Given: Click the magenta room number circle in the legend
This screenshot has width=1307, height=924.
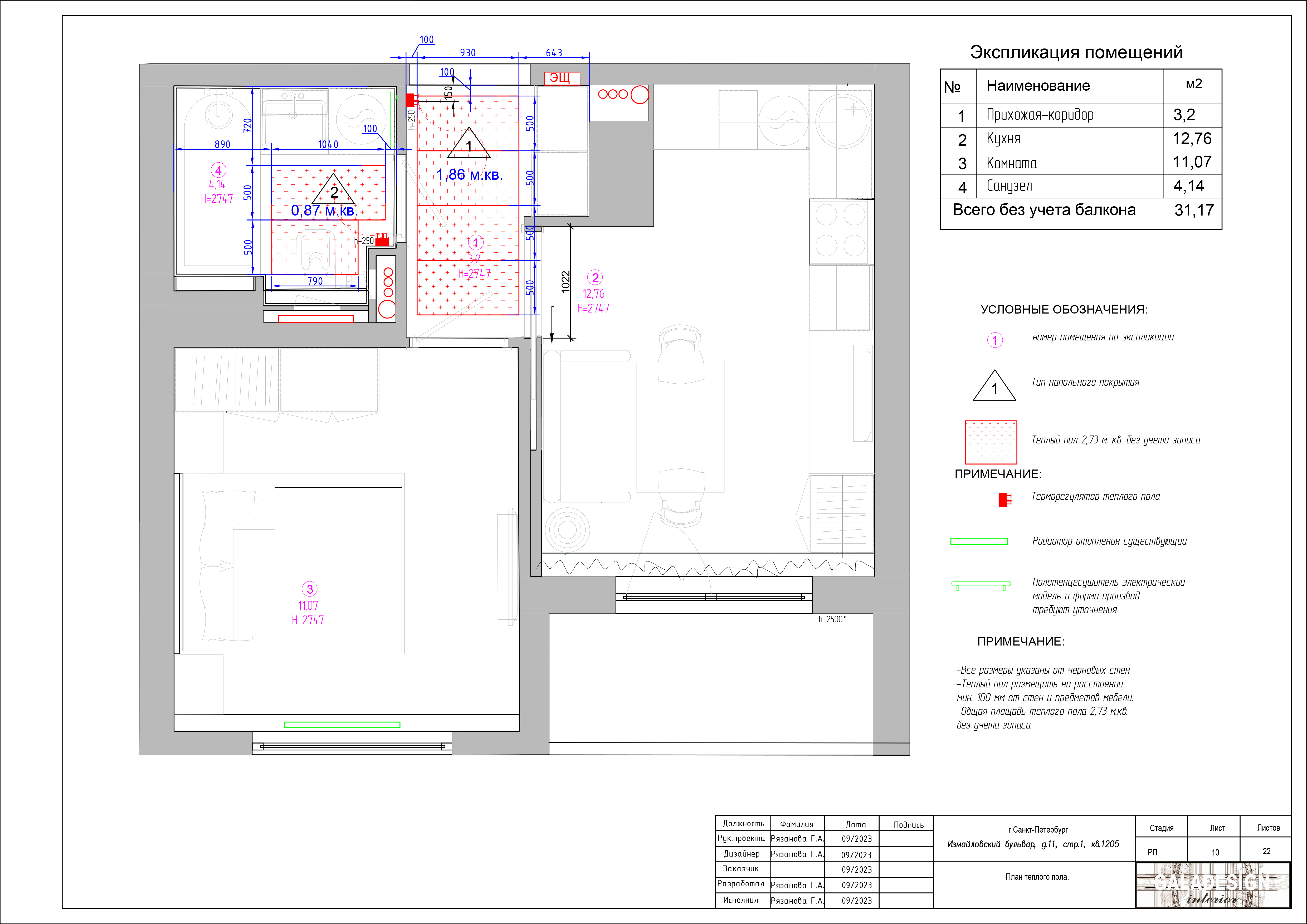Looking at the screenshot, I should point(994,340).
